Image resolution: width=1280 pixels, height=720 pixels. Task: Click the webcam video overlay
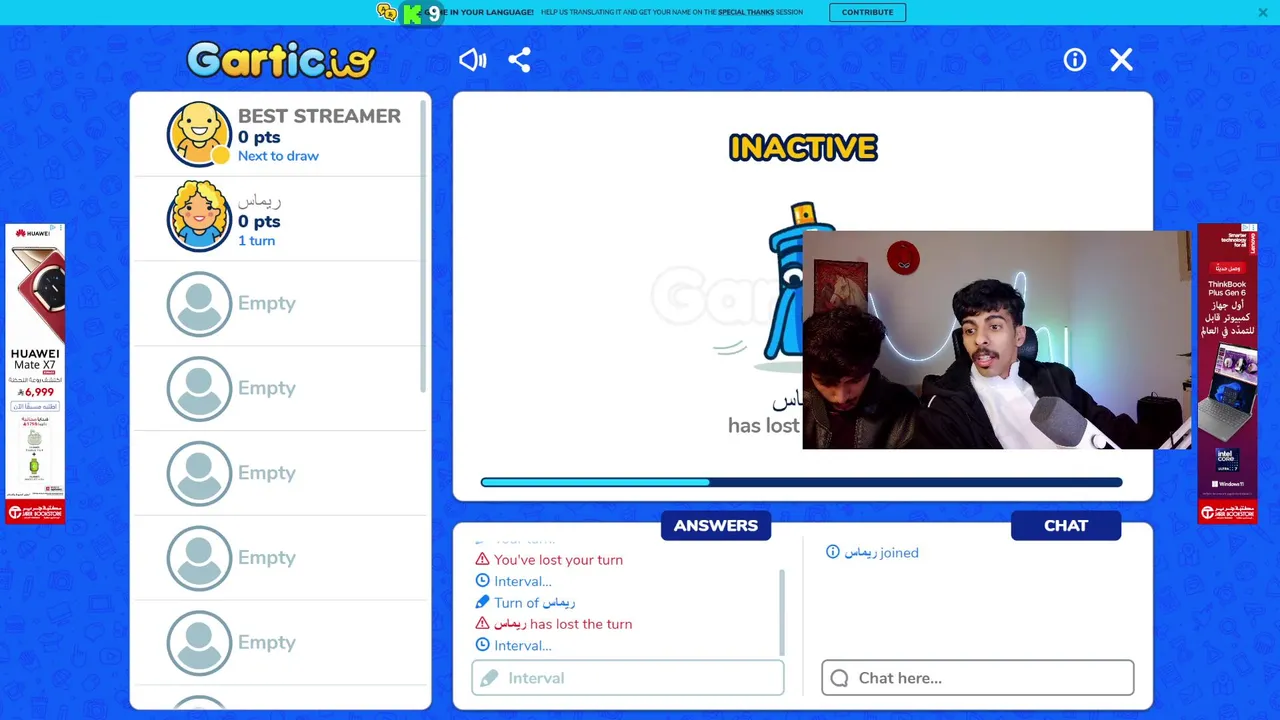(x=997, y=340)
